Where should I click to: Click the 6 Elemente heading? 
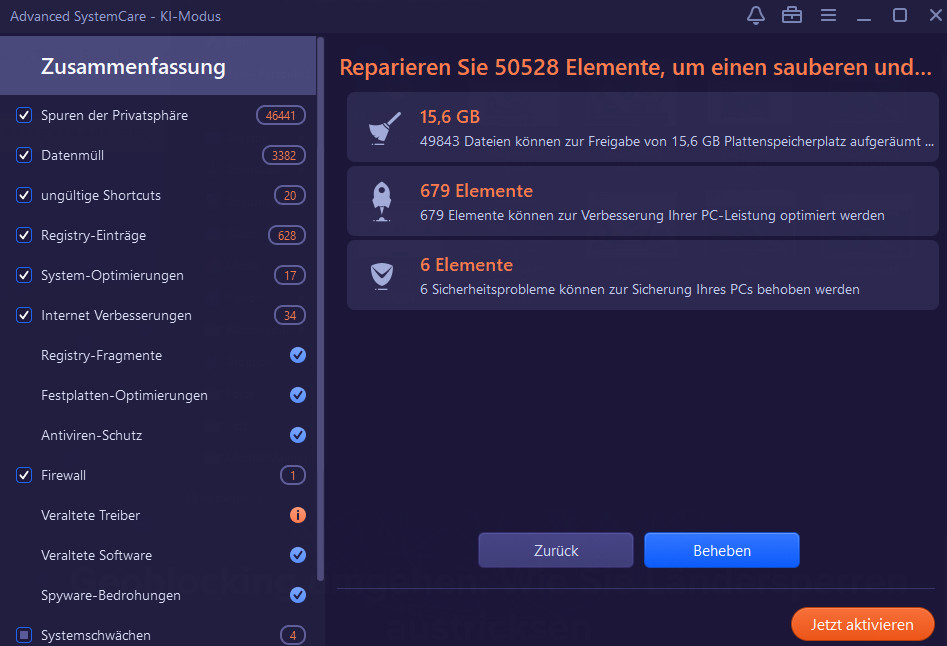(x=466, y=265)
